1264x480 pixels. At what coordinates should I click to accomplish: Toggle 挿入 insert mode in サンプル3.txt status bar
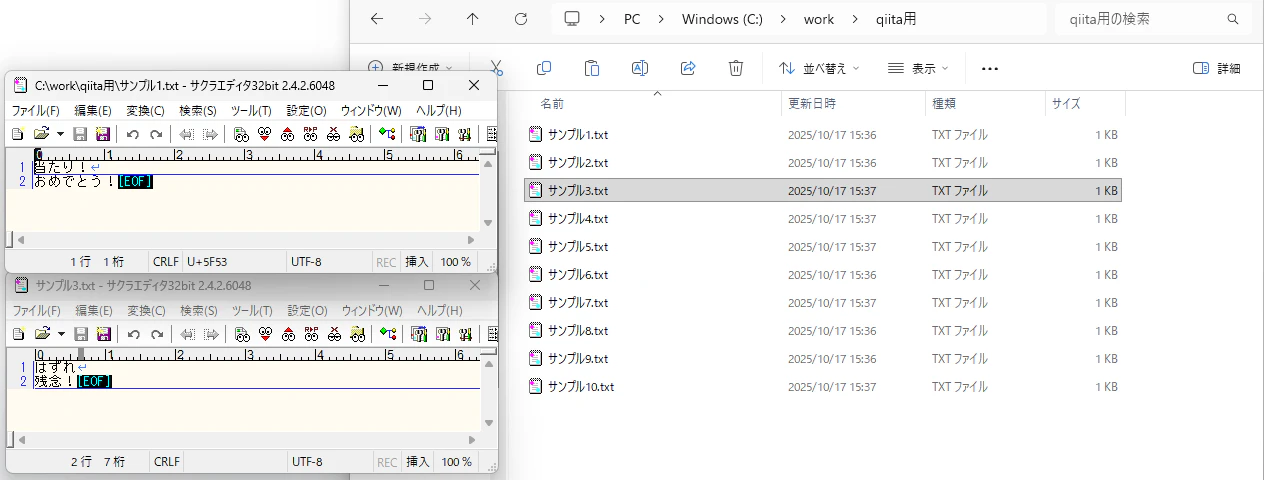pos(417,462)
